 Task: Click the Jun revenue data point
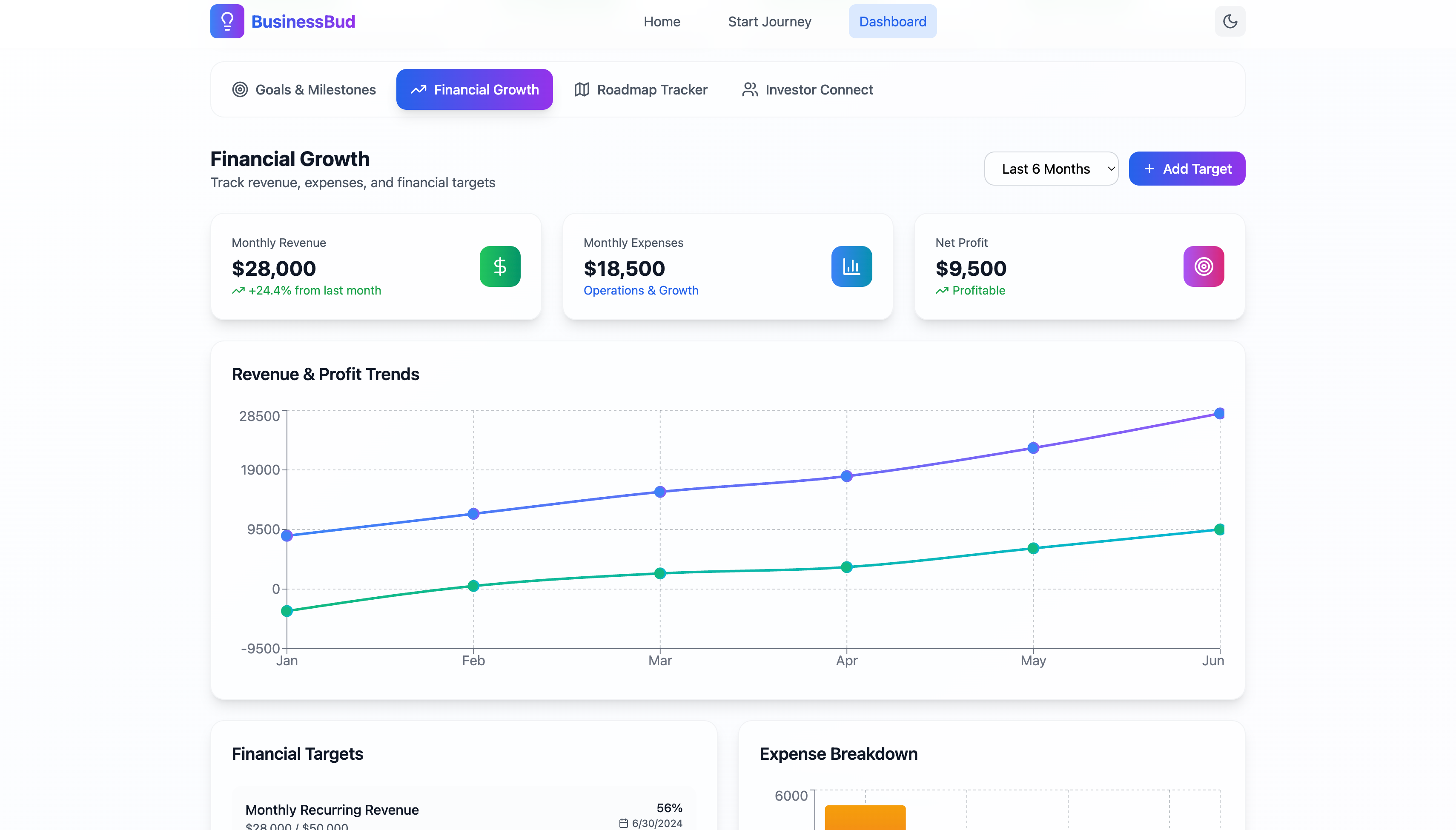click(x=1219, y=413)
